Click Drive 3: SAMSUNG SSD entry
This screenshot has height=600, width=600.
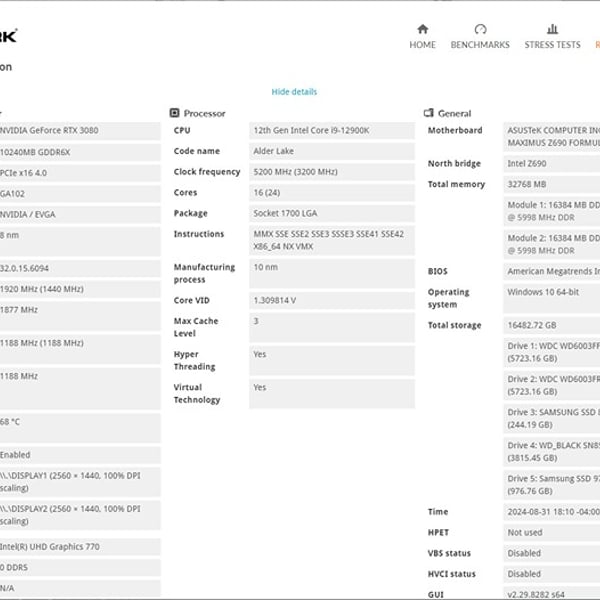coord(552,419)
